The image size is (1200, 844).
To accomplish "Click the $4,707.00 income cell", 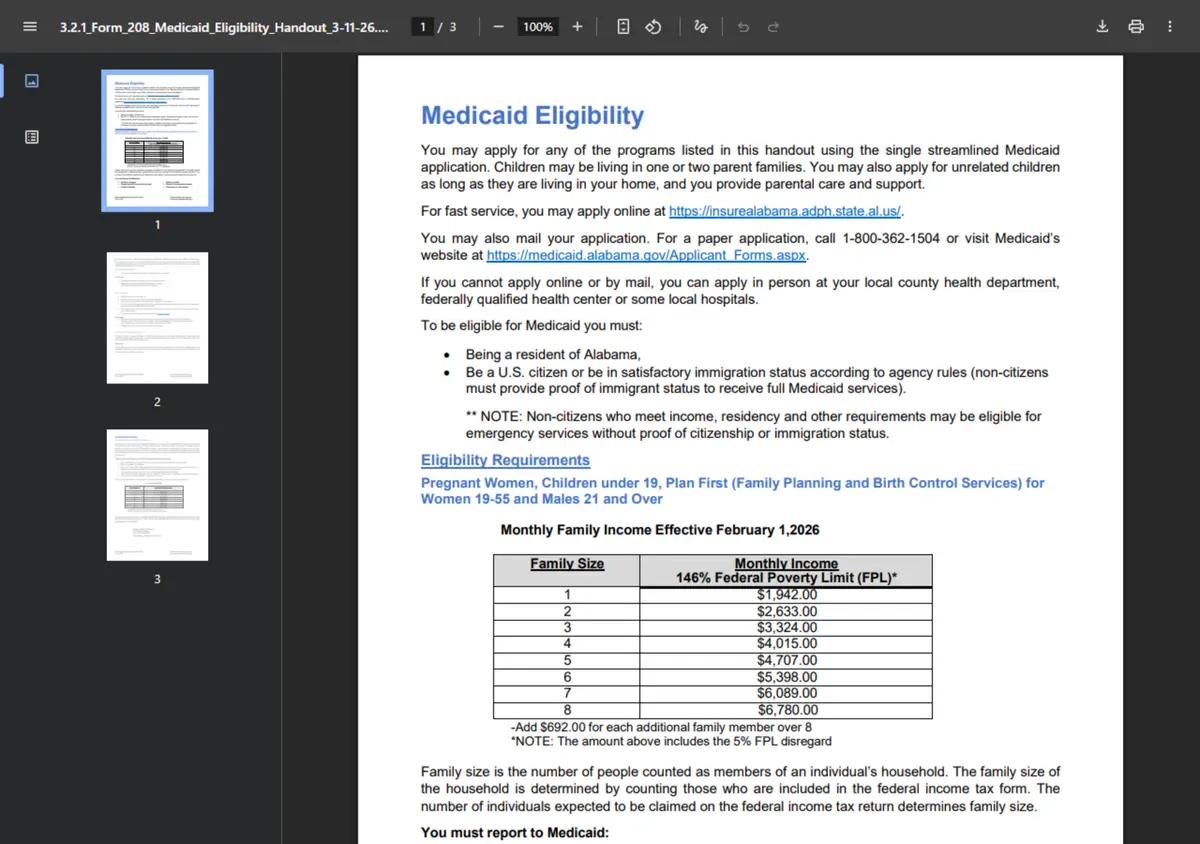I will [786, 660].
